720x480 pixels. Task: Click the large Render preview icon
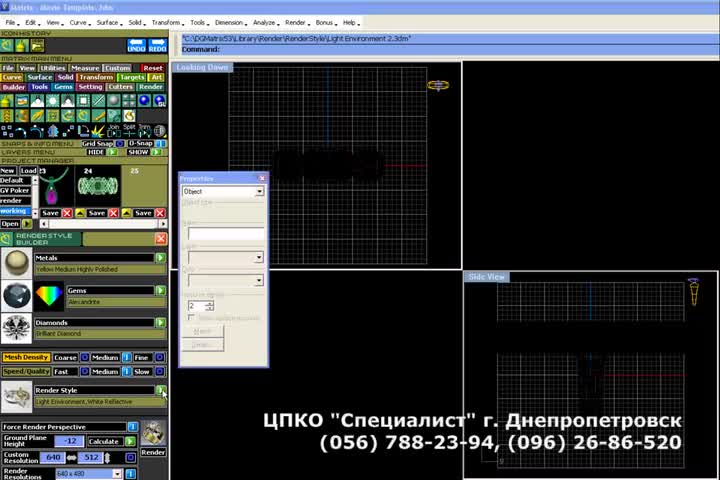(153, 432)
